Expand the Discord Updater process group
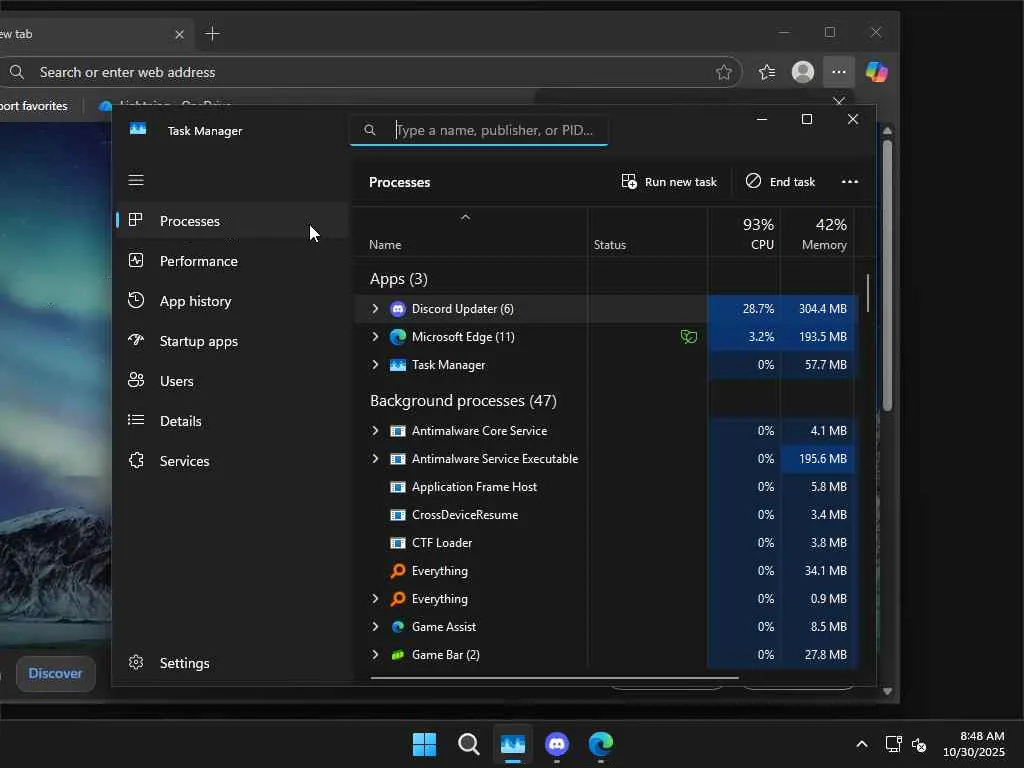 (x=375, y=309)
